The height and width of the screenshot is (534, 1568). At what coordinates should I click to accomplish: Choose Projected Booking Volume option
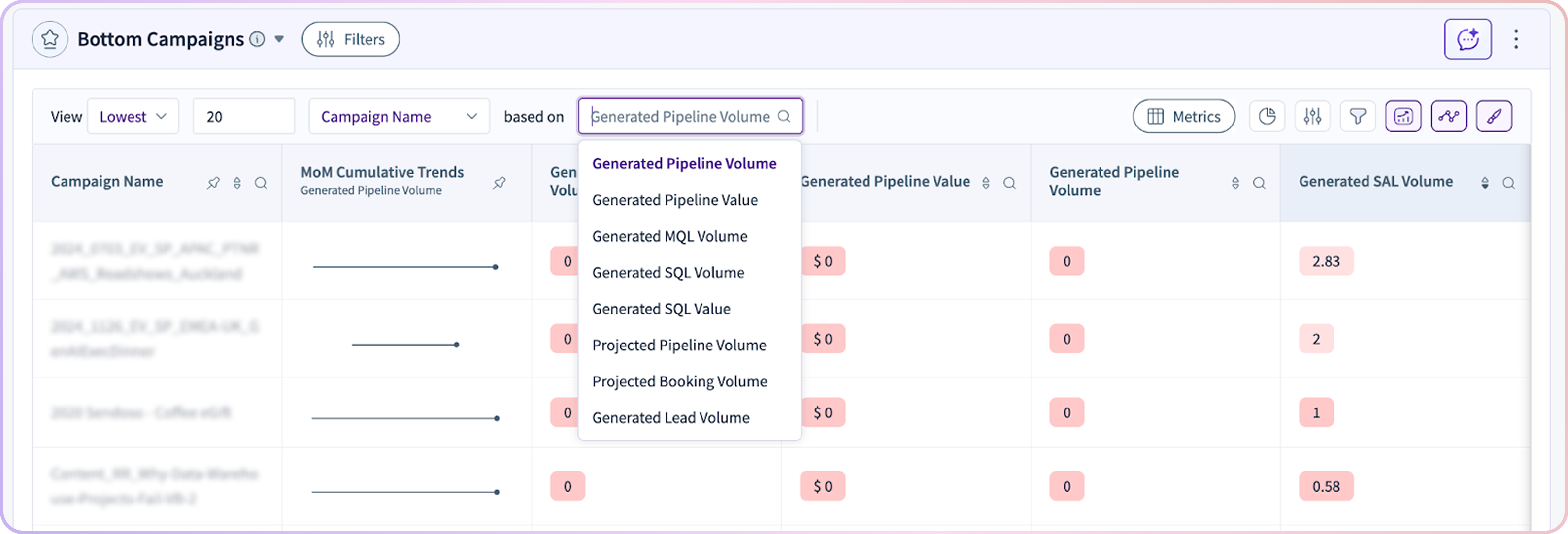click(679, 381)
